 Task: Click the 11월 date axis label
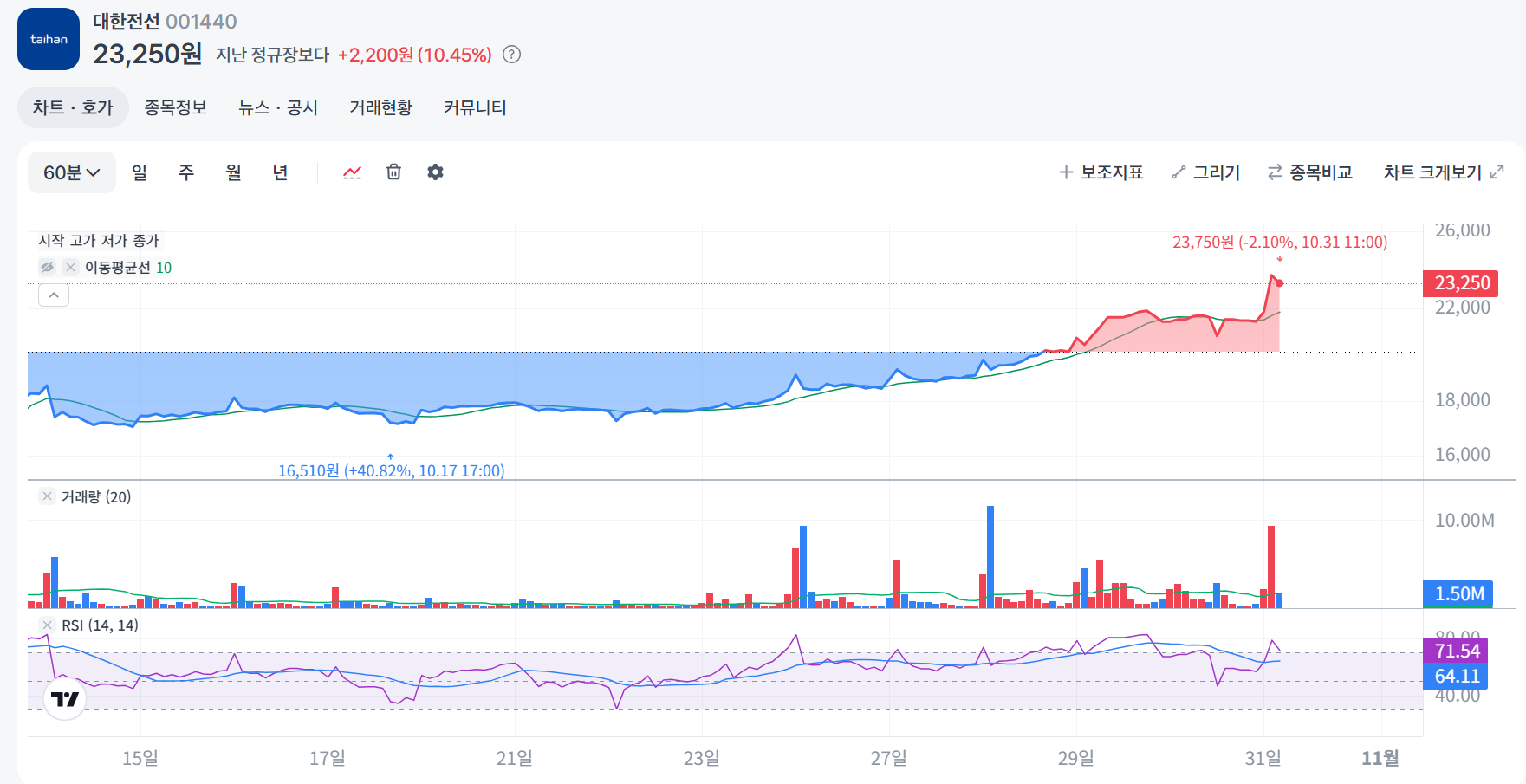[1380, 758]
